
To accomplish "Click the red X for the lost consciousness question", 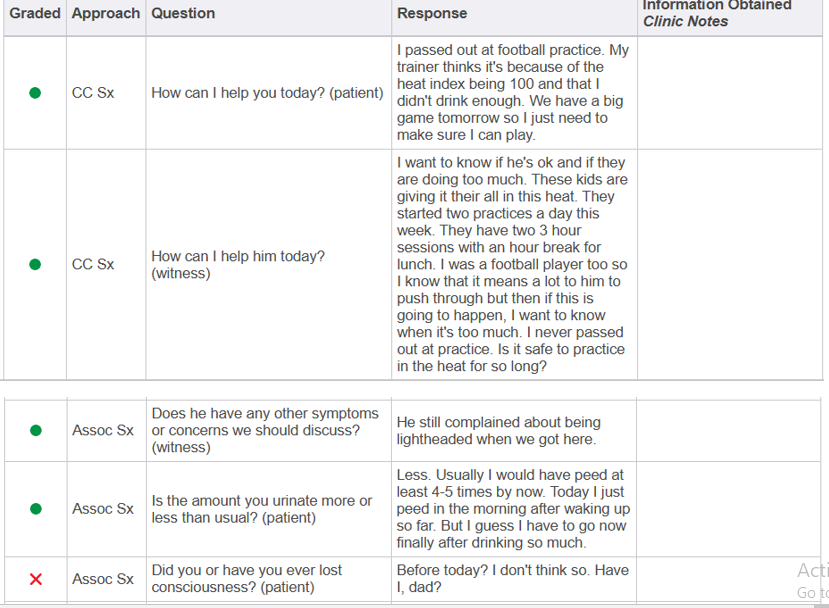I will click(35, 579).
